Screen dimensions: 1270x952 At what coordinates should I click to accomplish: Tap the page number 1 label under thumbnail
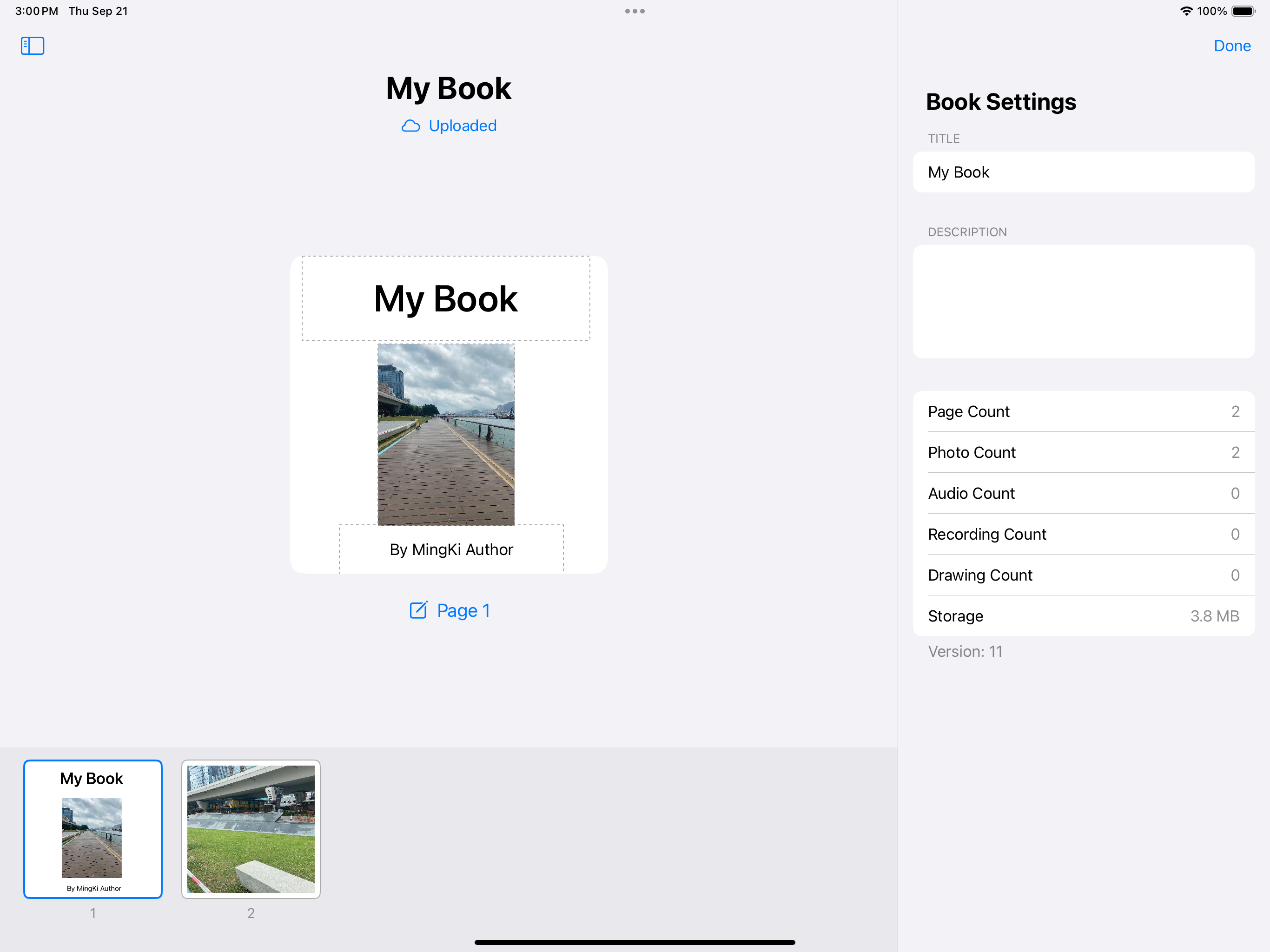[93, 913]
